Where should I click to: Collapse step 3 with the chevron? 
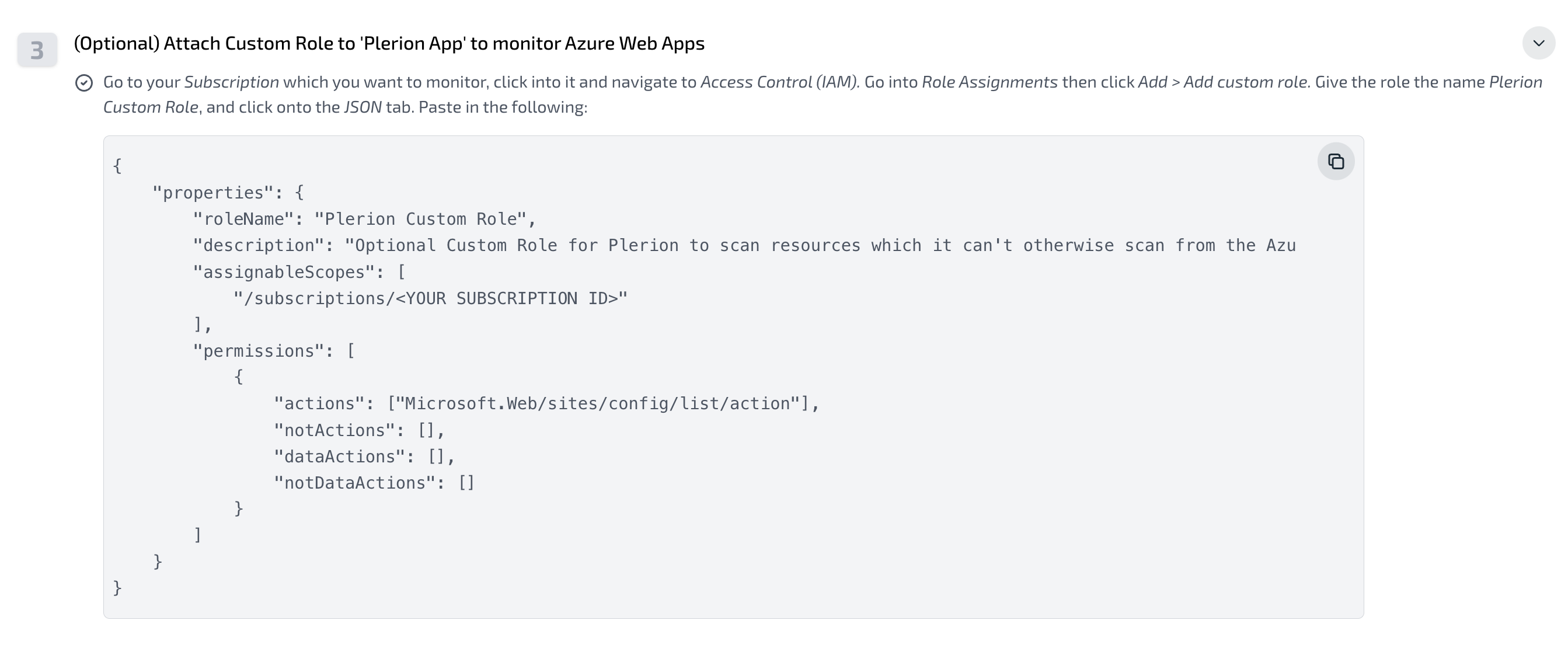1538,43
